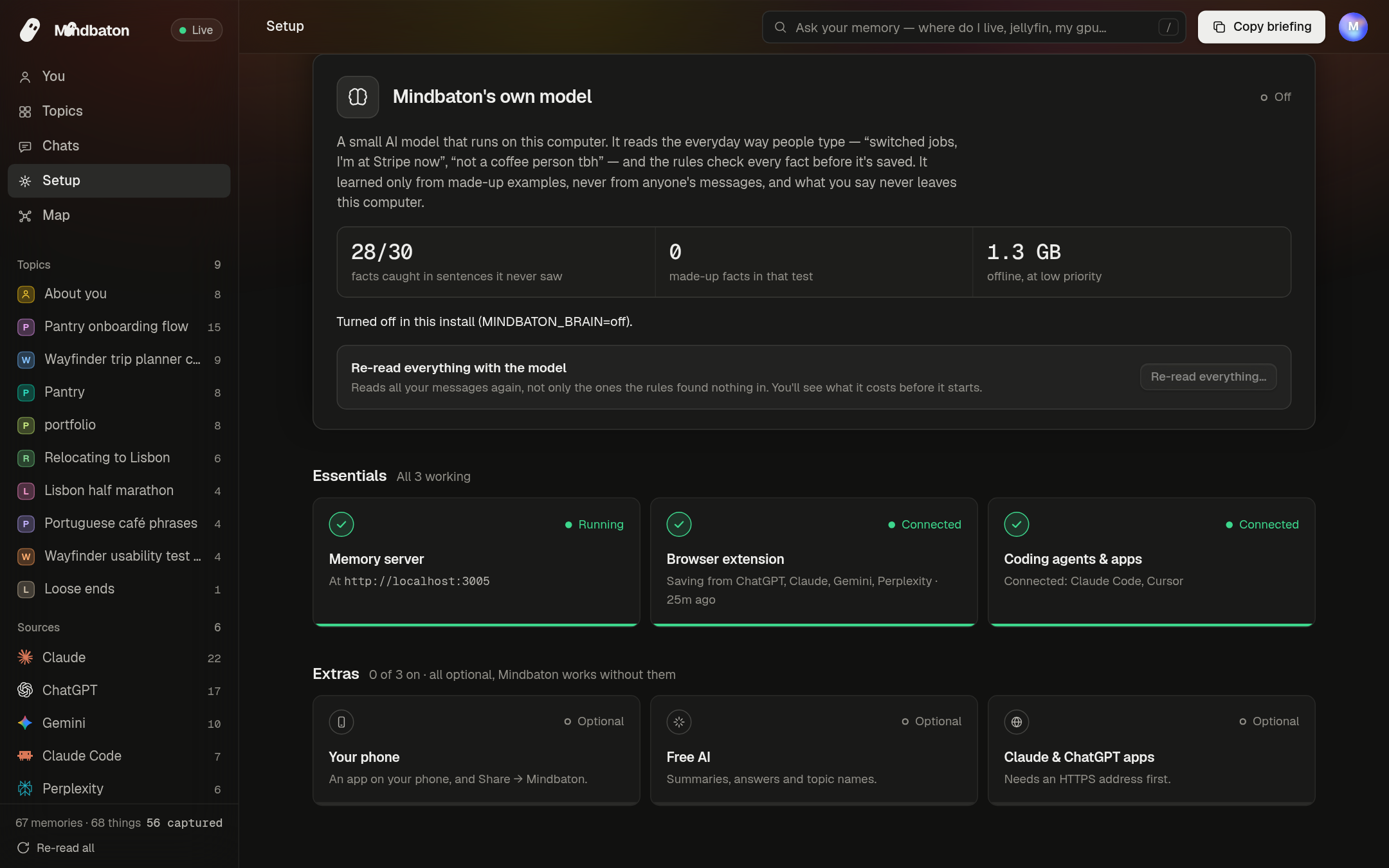1389x868 pixels.
Task: Click the Re-read everything… button
Action: [x=1208, y=377]
